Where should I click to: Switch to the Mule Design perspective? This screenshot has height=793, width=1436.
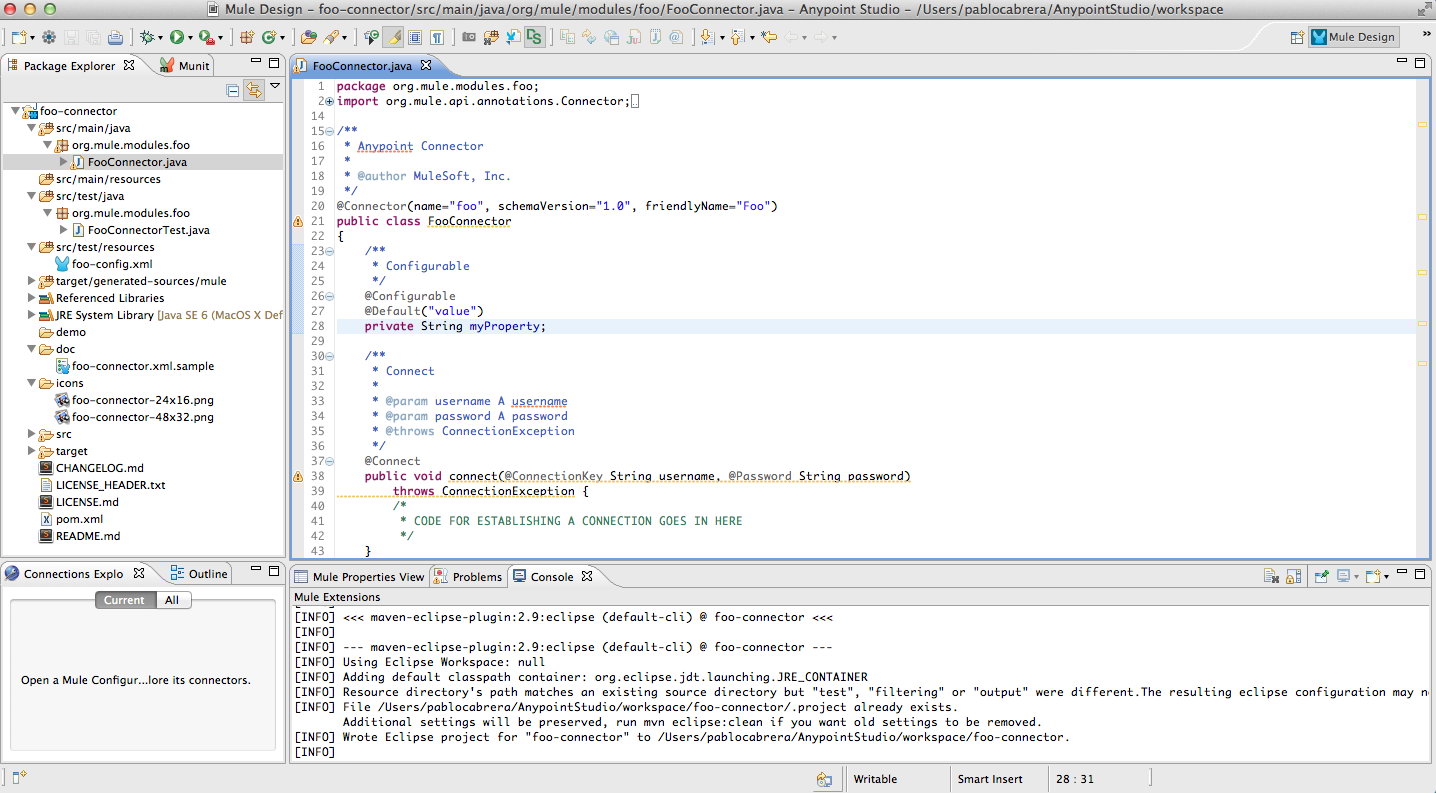pyautogui.click(x=1353, y=36)
